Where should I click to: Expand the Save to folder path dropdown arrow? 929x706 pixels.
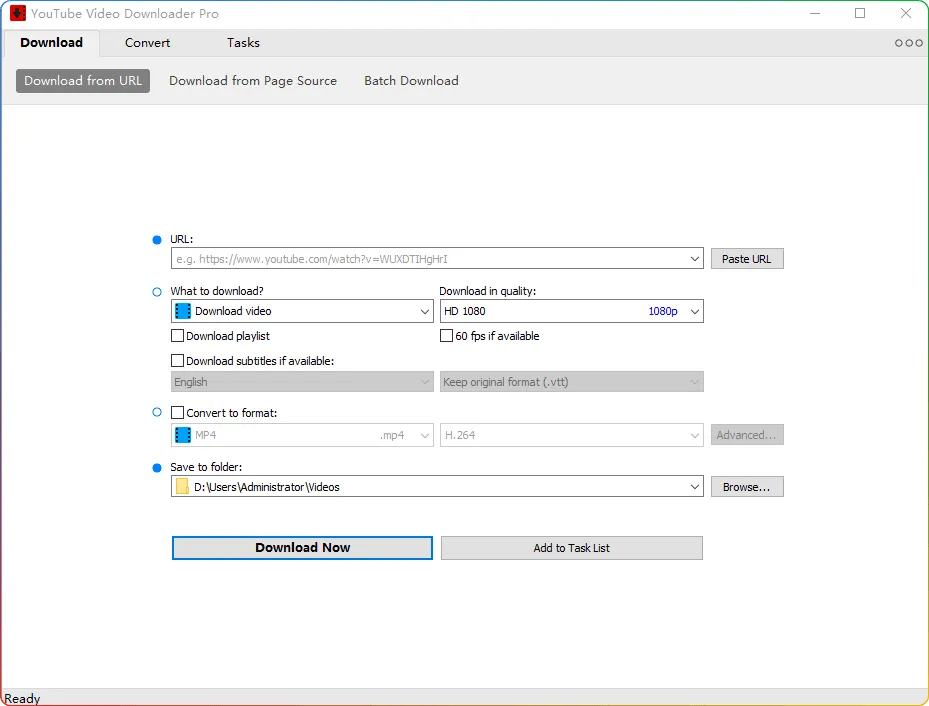pyautogui.click(x=695, y=487)
